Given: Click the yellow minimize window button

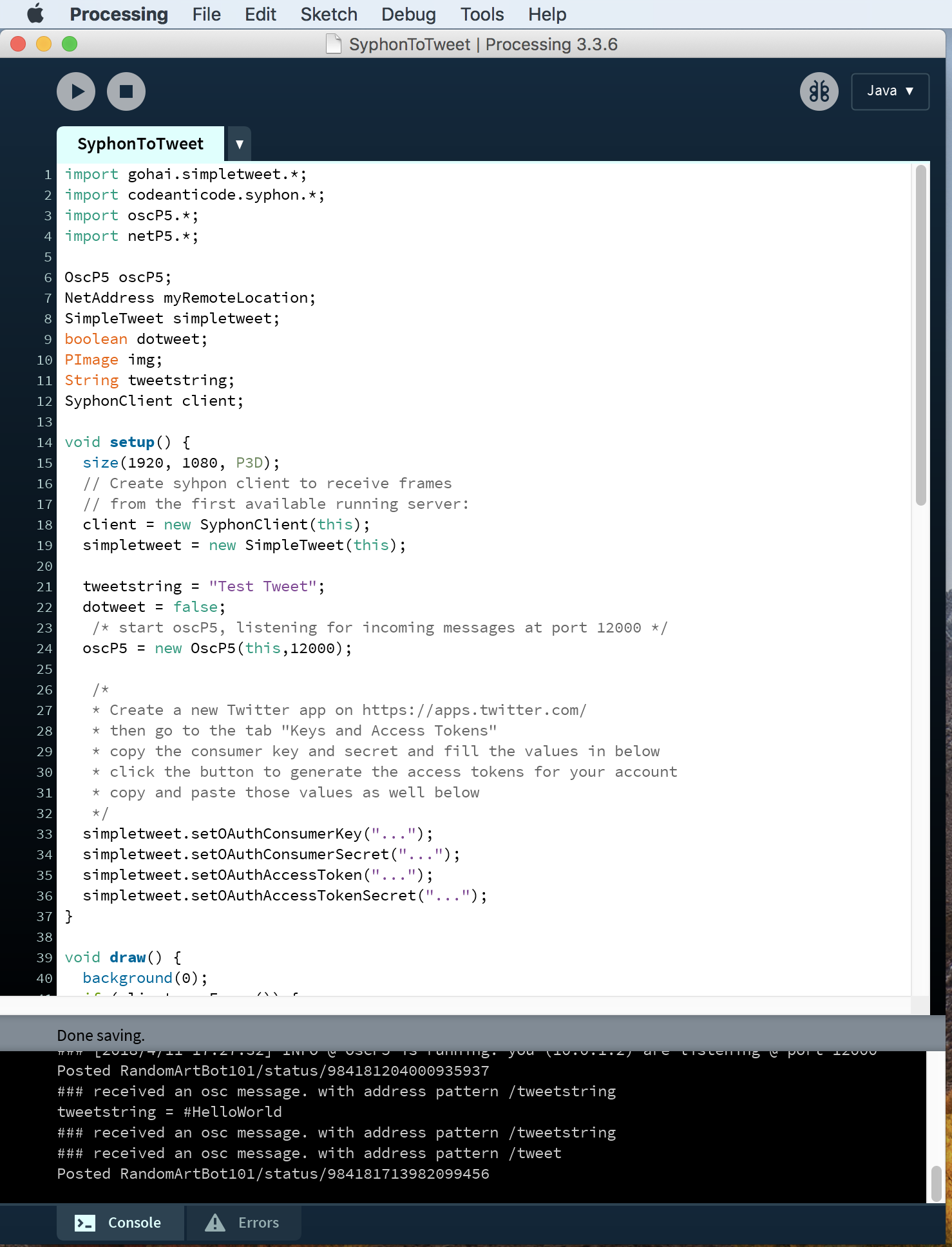Looking at the screenshot, I should pyautogui.click(x=44, y=44).
